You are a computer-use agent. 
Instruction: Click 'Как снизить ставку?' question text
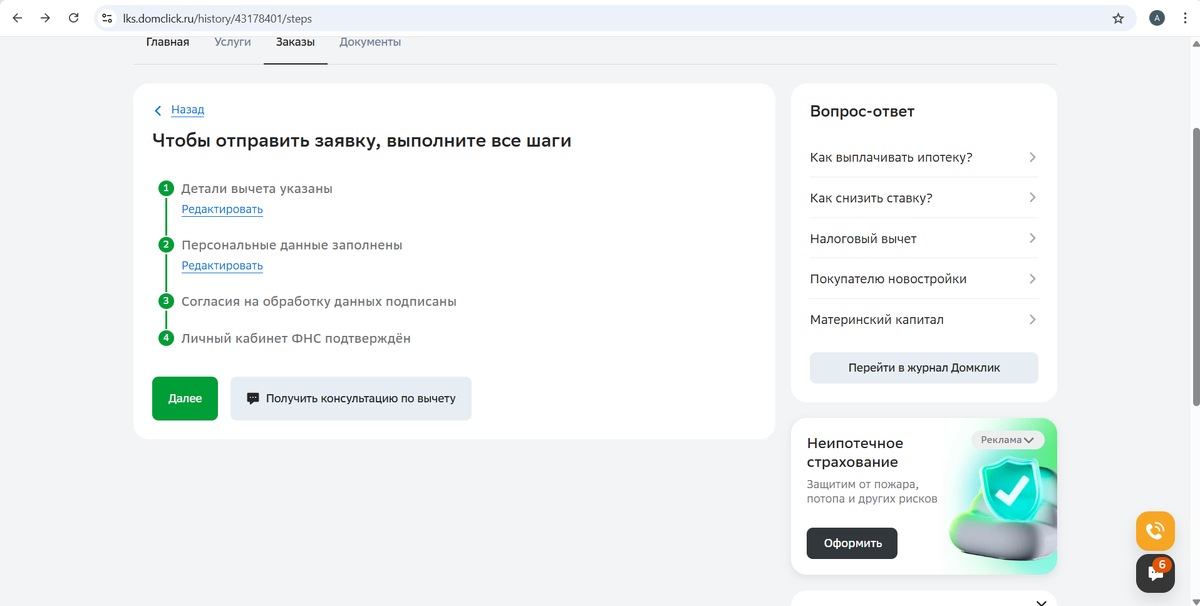click(871, 198)
